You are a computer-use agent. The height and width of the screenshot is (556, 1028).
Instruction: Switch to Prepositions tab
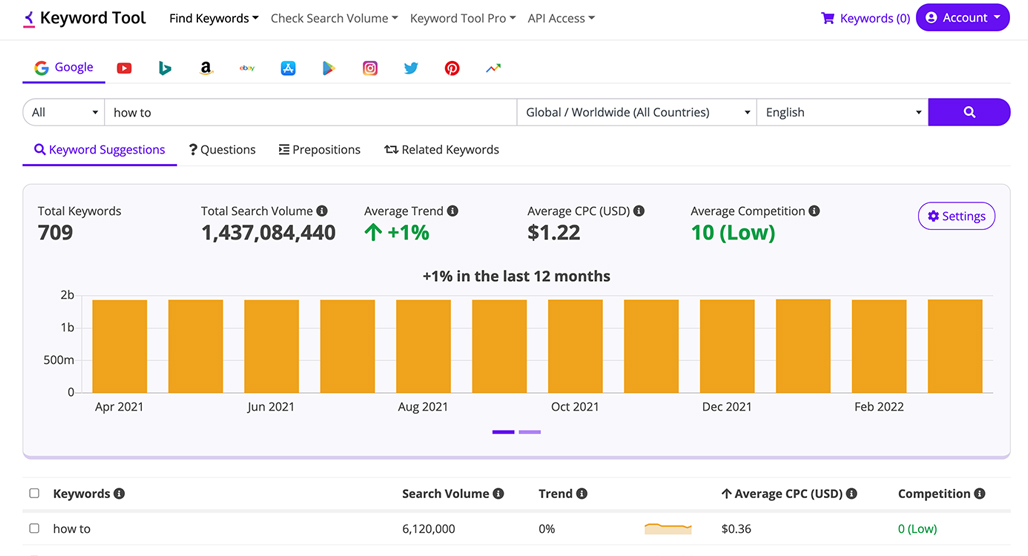(319, 149)
